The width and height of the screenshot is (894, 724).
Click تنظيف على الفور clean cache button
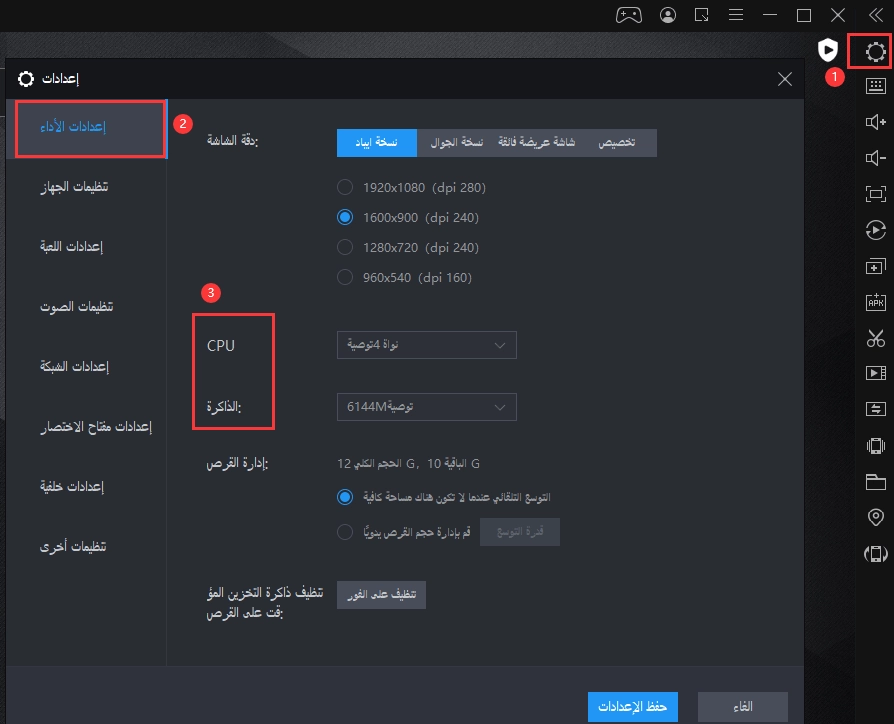coord(381,595)
